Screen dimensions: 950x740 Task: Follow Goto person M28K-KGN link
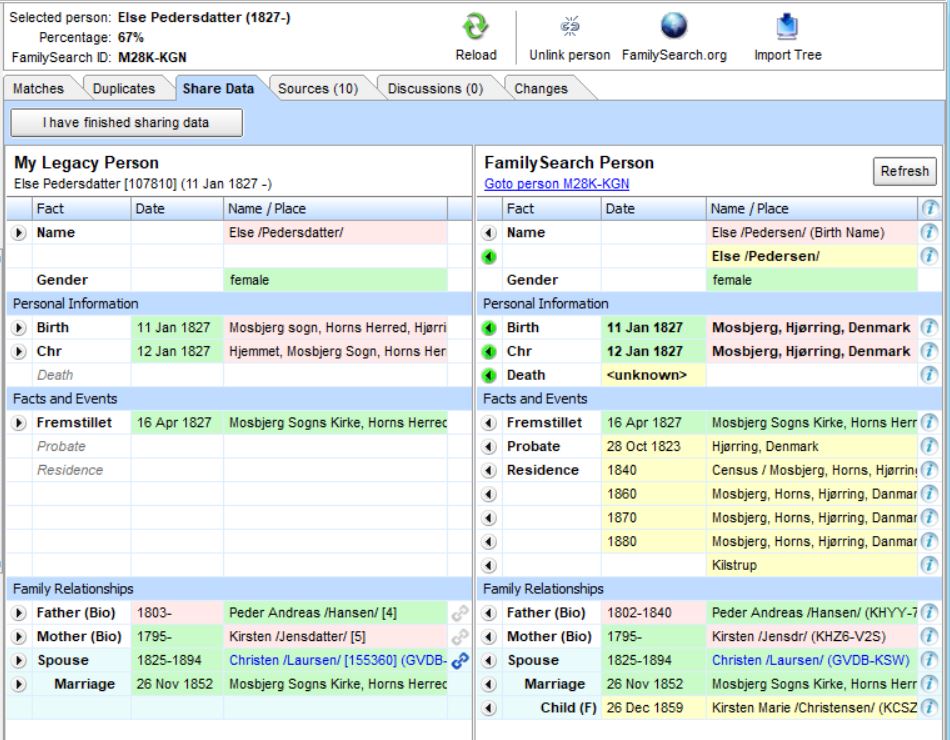556,184
